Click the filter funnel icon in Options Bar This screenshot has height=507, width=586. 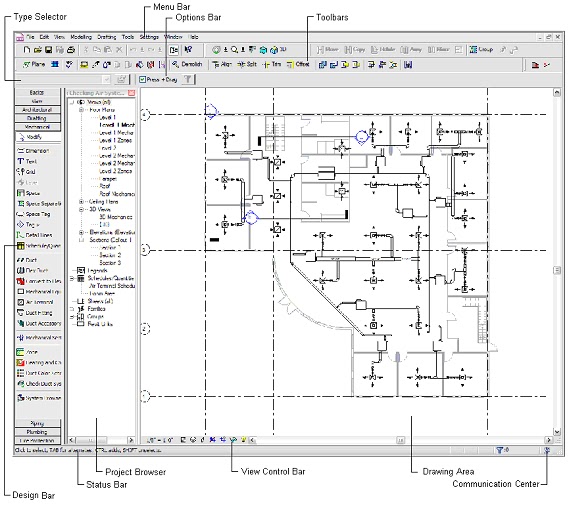188,79
